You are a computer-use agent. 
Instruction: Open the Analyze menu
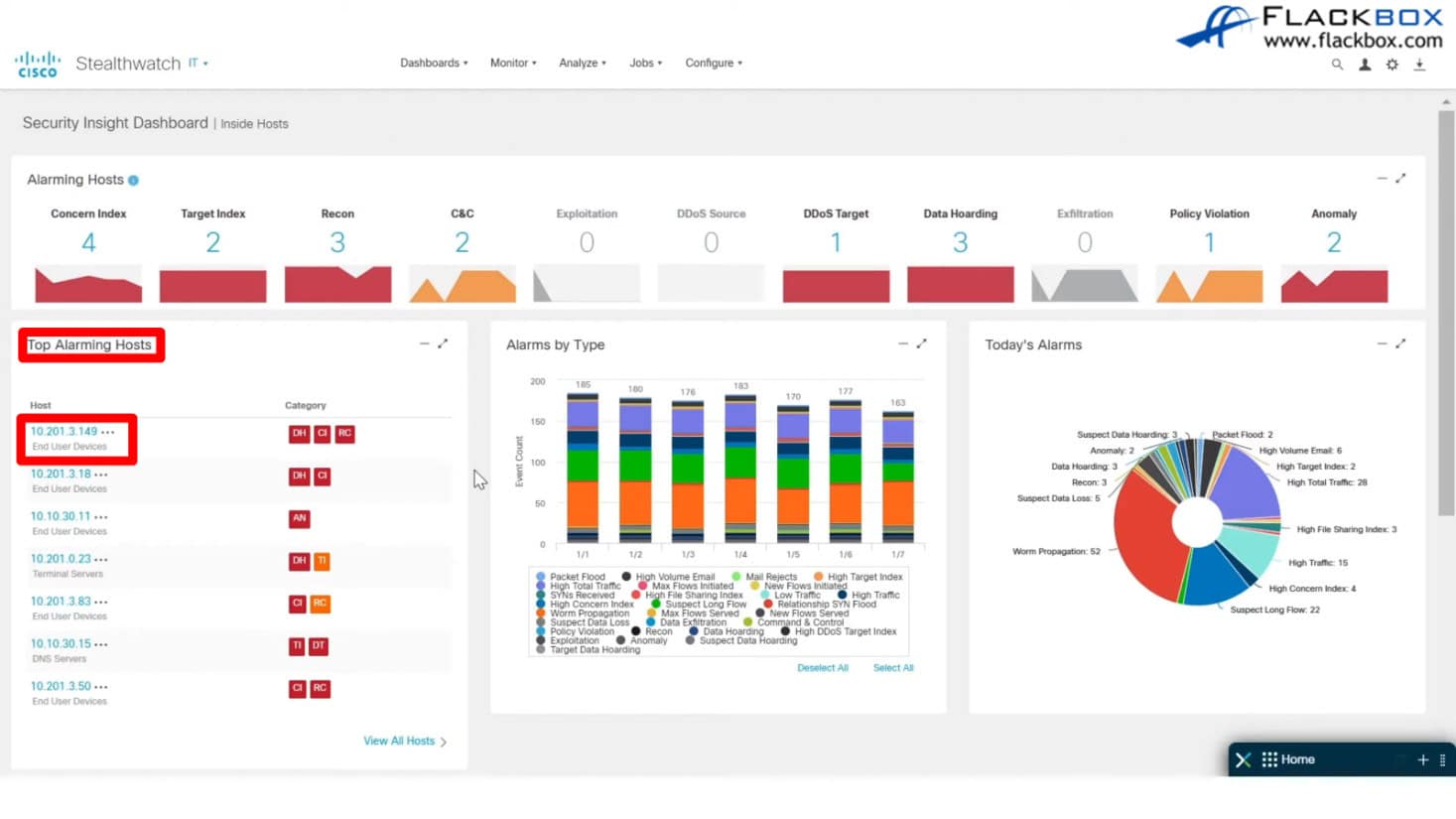pos(582,63)
